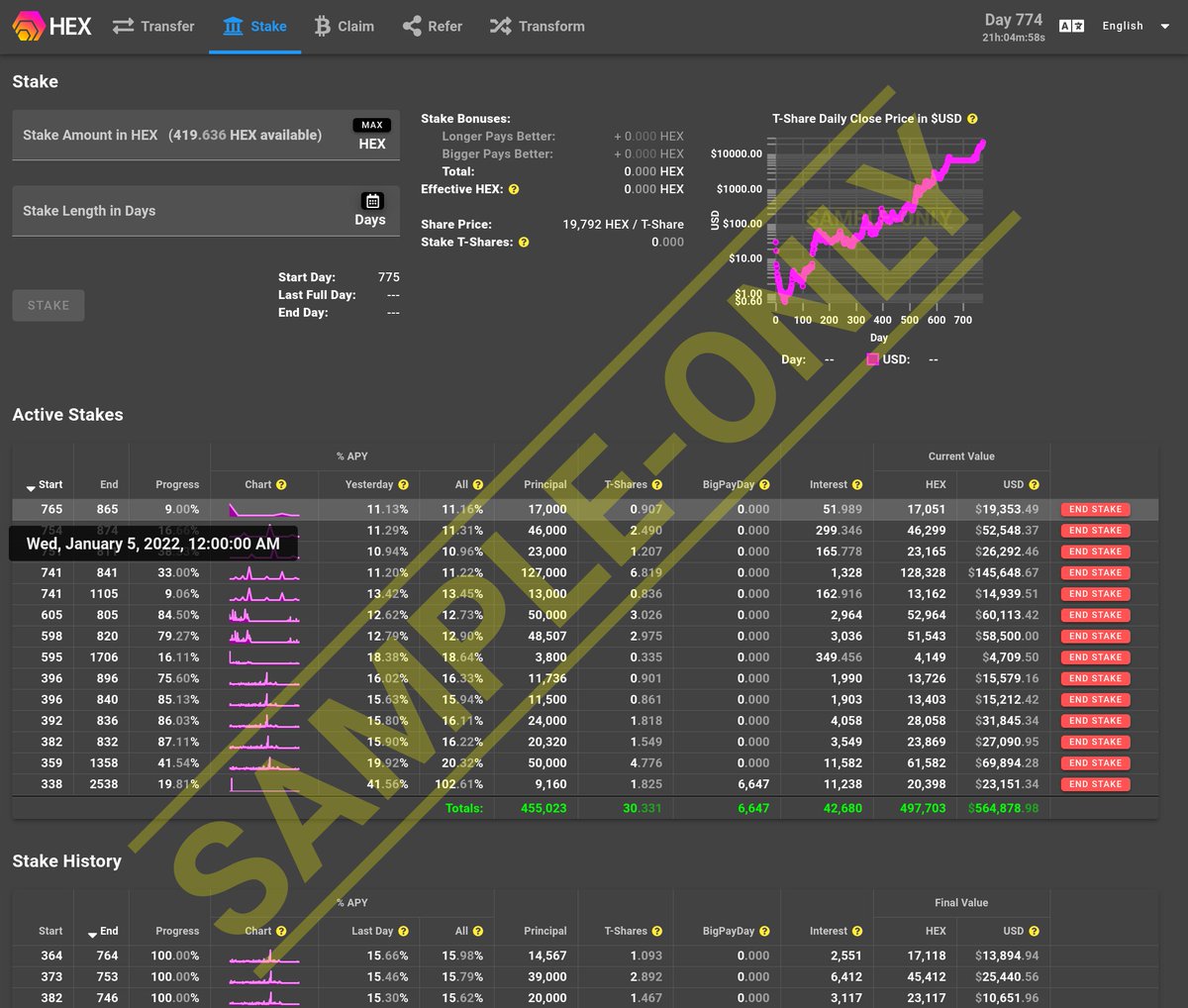Click the T-Share price chart
The width and height of the screenshot is (1188, 1008).
[x=879, y=222]
